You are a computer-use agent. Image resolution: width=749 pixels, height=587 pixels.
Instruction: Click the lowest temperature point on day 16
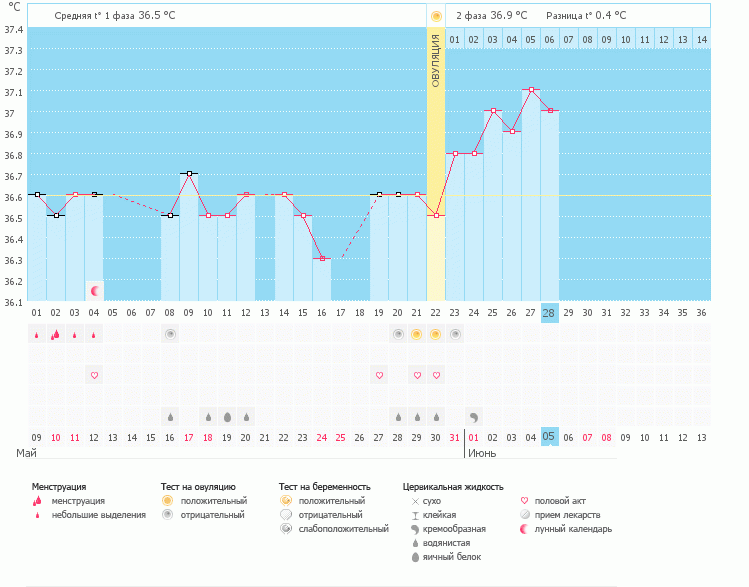coord(322,258)
